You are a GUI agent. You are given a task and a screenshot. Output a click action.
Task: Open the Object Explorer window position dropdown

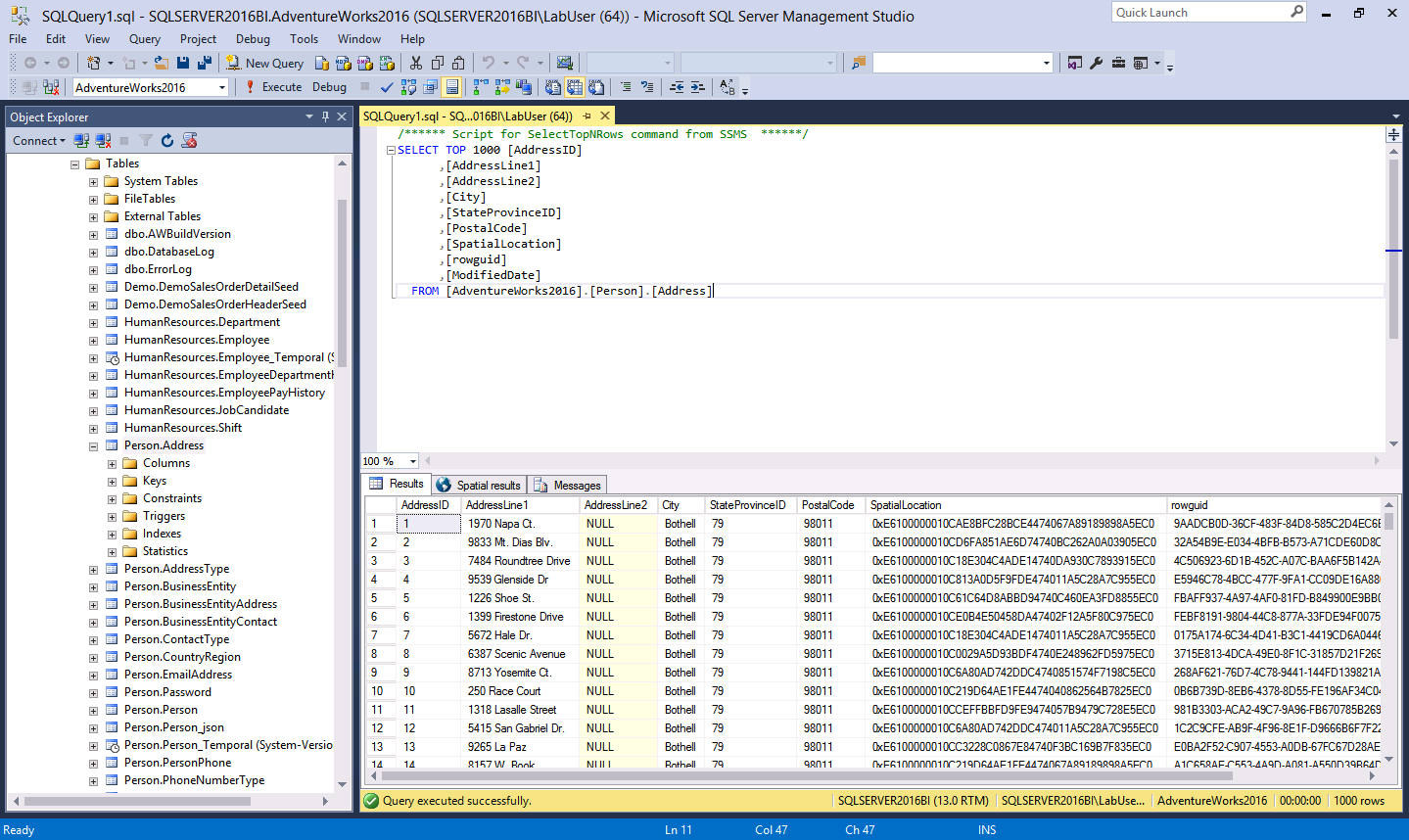click(309, 117)
